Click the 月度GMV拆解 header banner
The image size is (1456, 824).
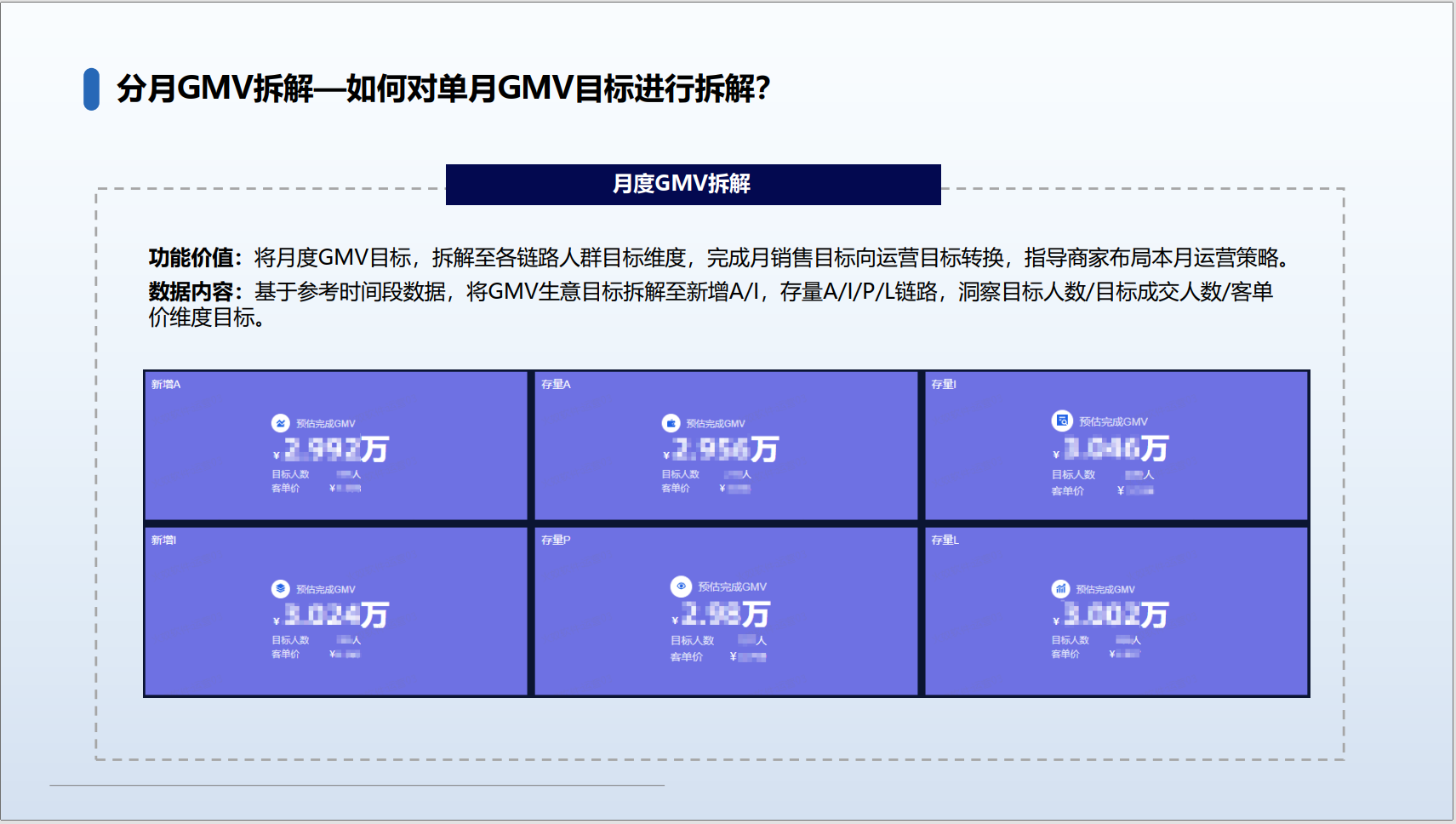[694, 185]
